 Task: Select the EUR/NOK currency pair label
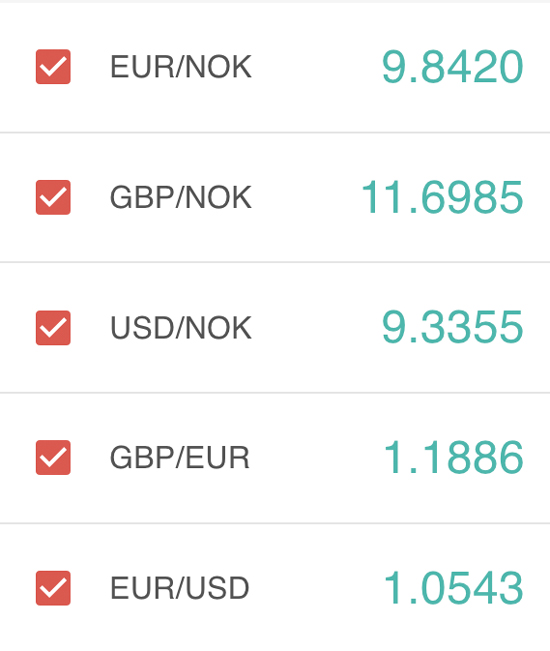click(181, 67)
